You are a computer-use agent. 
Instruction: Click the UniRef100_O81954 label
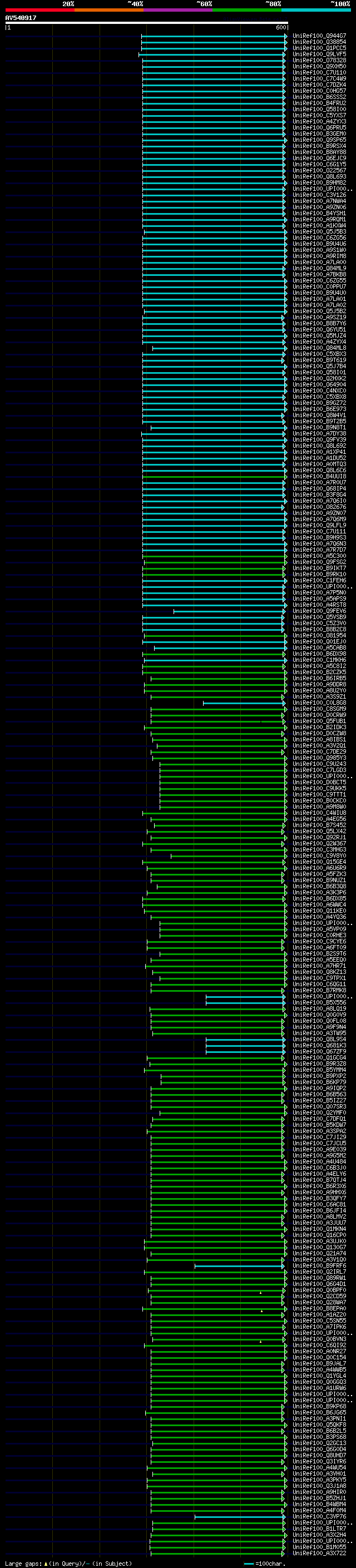[319, 635]
